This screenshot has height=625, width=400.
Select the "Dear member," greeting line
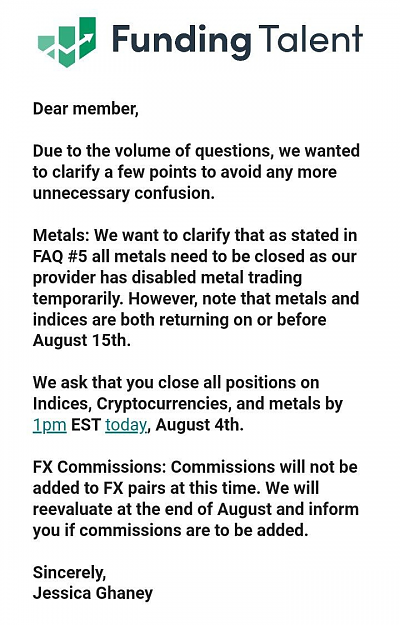pyautogui.click(x=86, y=109)
